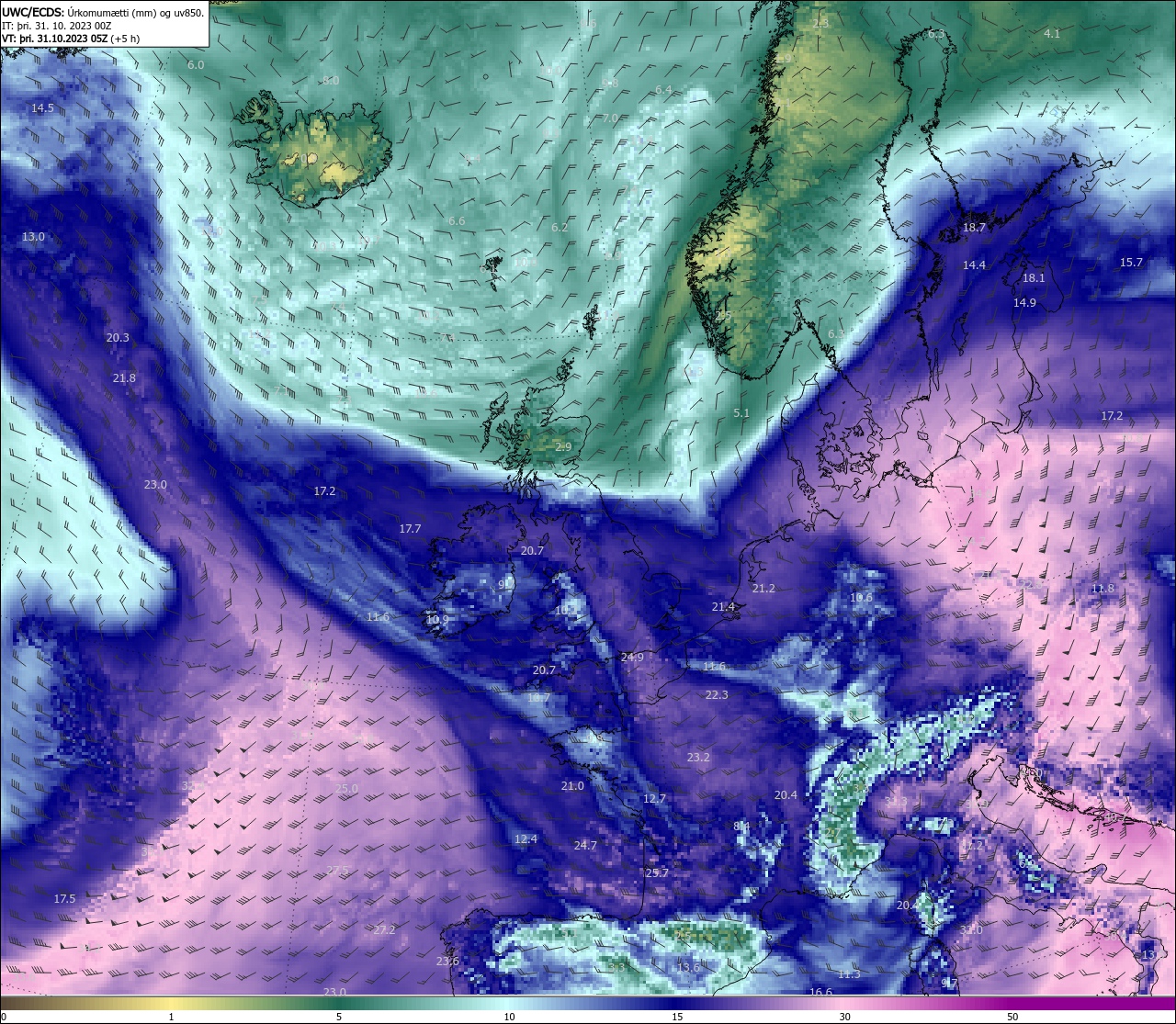Image resolution: width=1176 pixels, height=1024 pixels.
Task: Click the 50 tick on color scale
Action: point(1012,1017)
